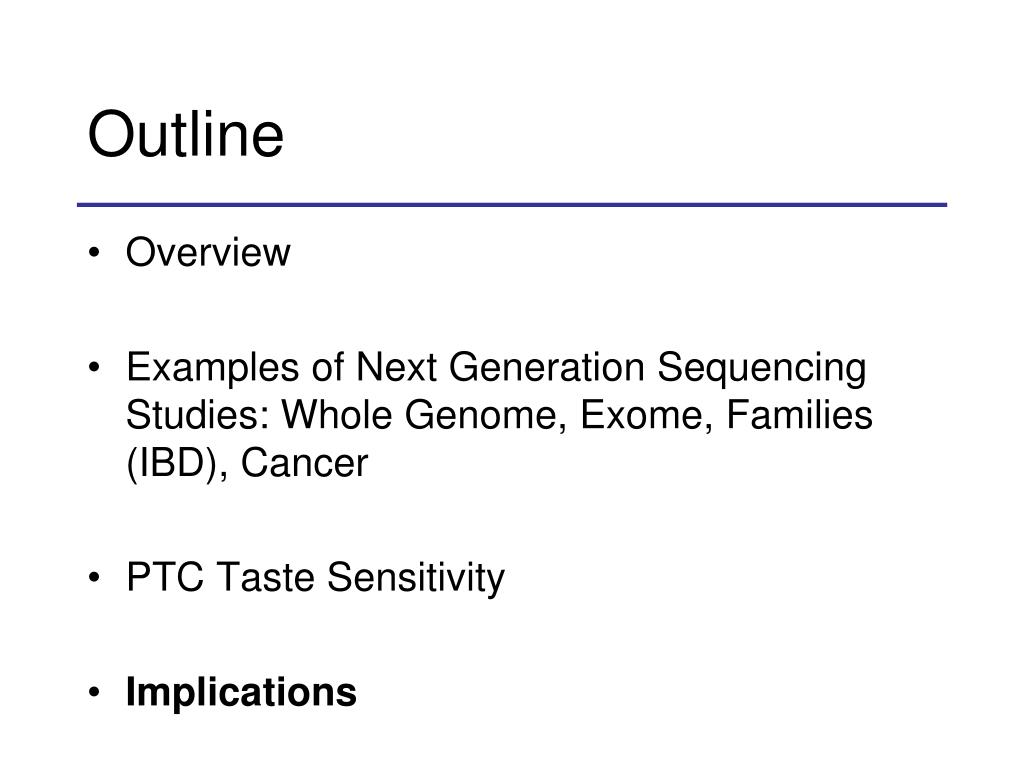Click the Outline slide title
This screenshot has width=1024, height=768.
tap(186, 136)
